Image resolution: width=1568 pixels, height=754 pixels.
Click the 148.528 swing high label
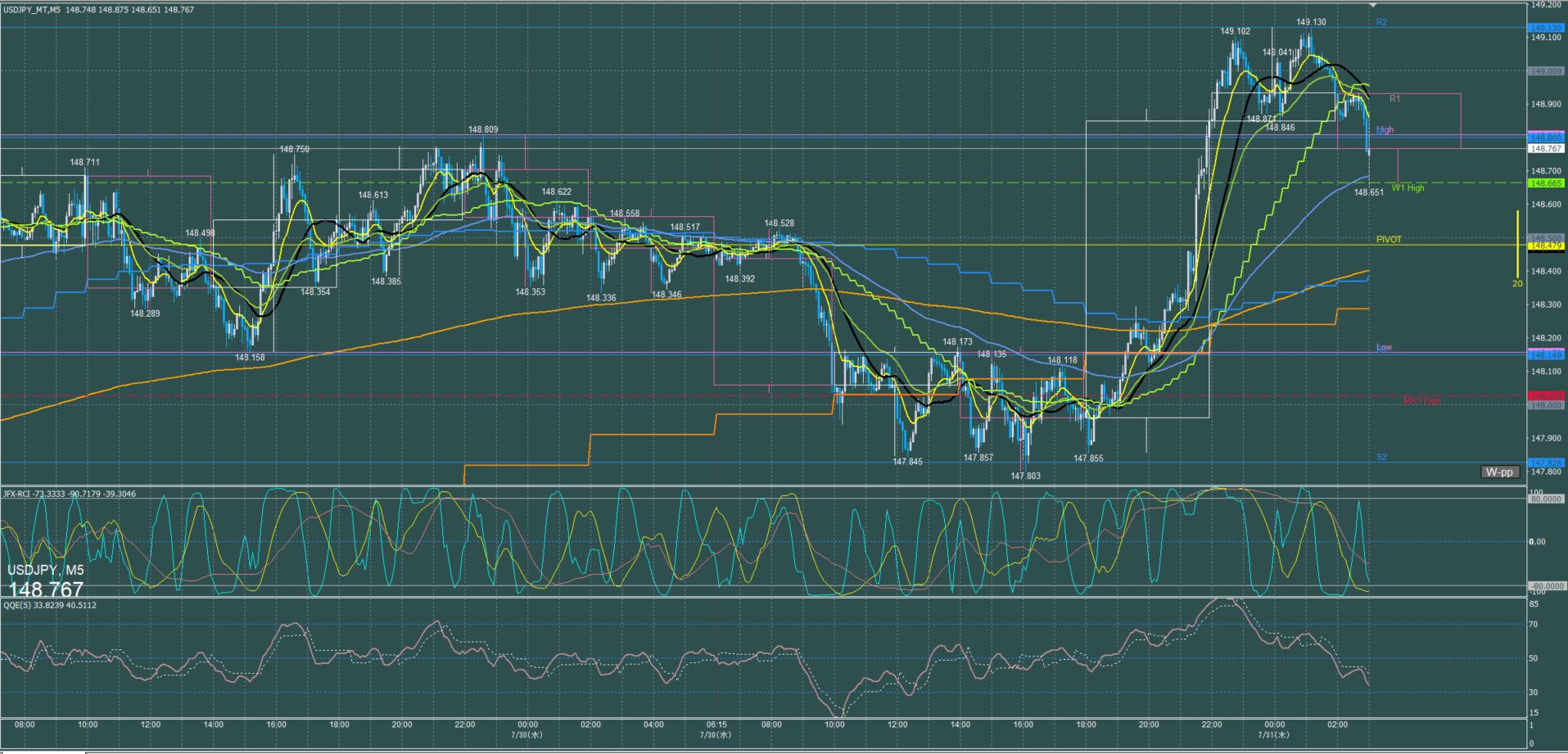pyautogui.click(x=779, y=223)
